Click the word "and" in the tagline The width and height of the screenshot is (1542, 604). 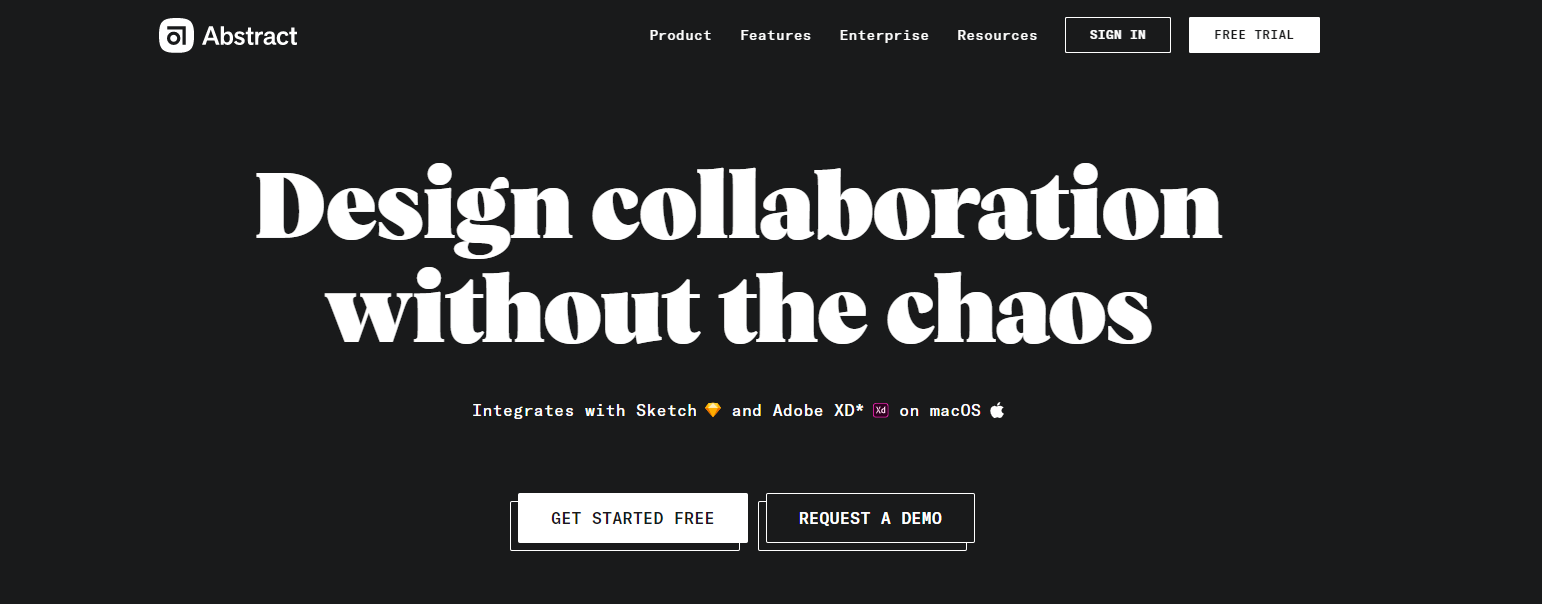tap(747, 410)
